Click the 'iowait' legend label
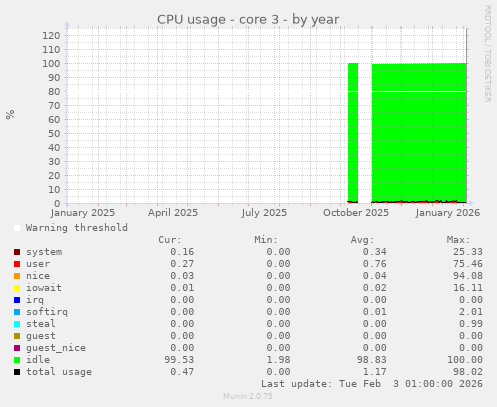 44,288
